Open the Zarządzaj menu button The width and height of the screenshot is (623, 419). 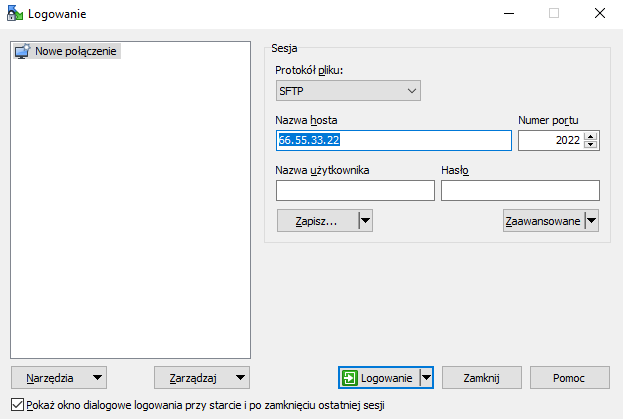(x=202, y=377)
